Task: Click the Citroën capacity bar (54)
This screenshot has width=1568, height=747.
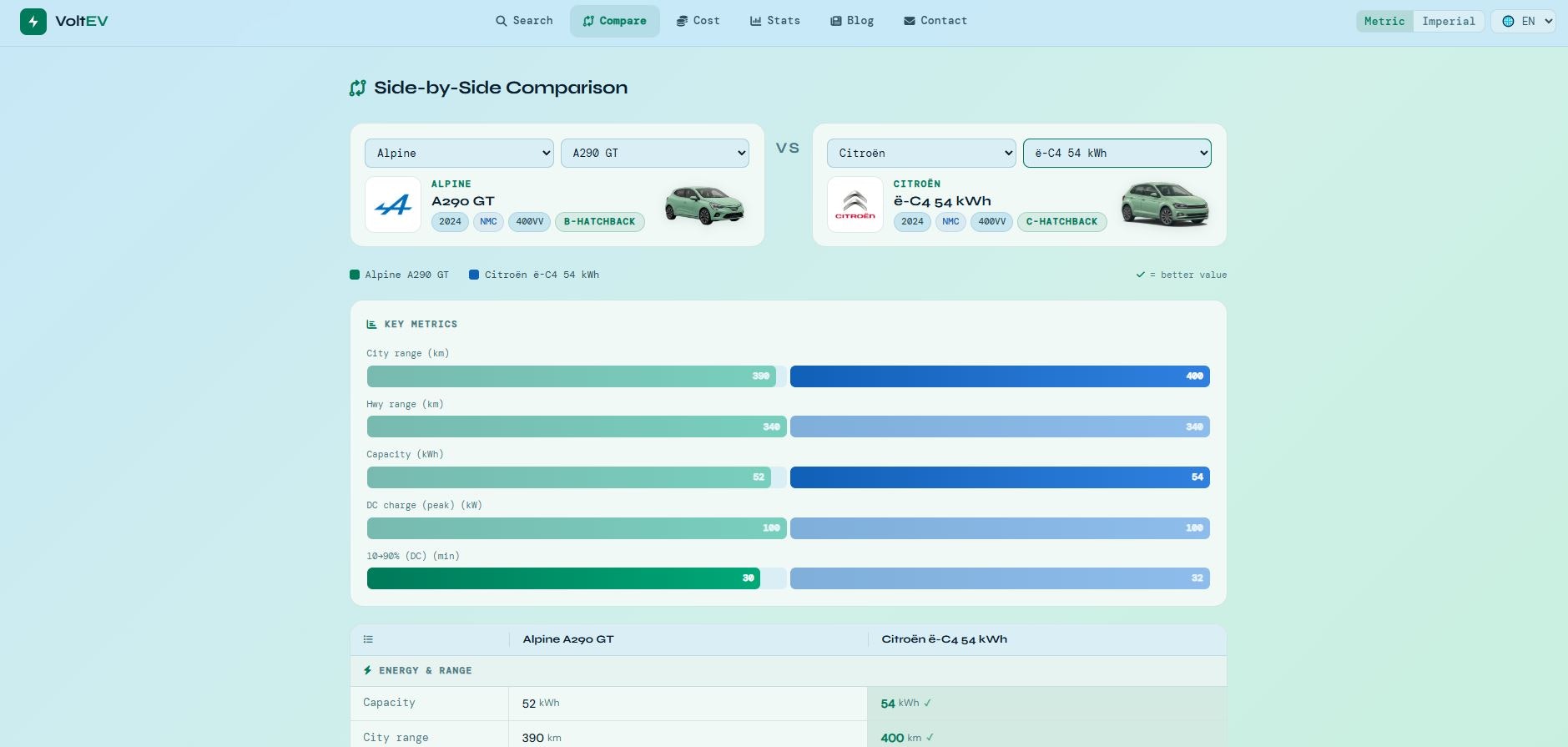Action: pos(1000,477)
